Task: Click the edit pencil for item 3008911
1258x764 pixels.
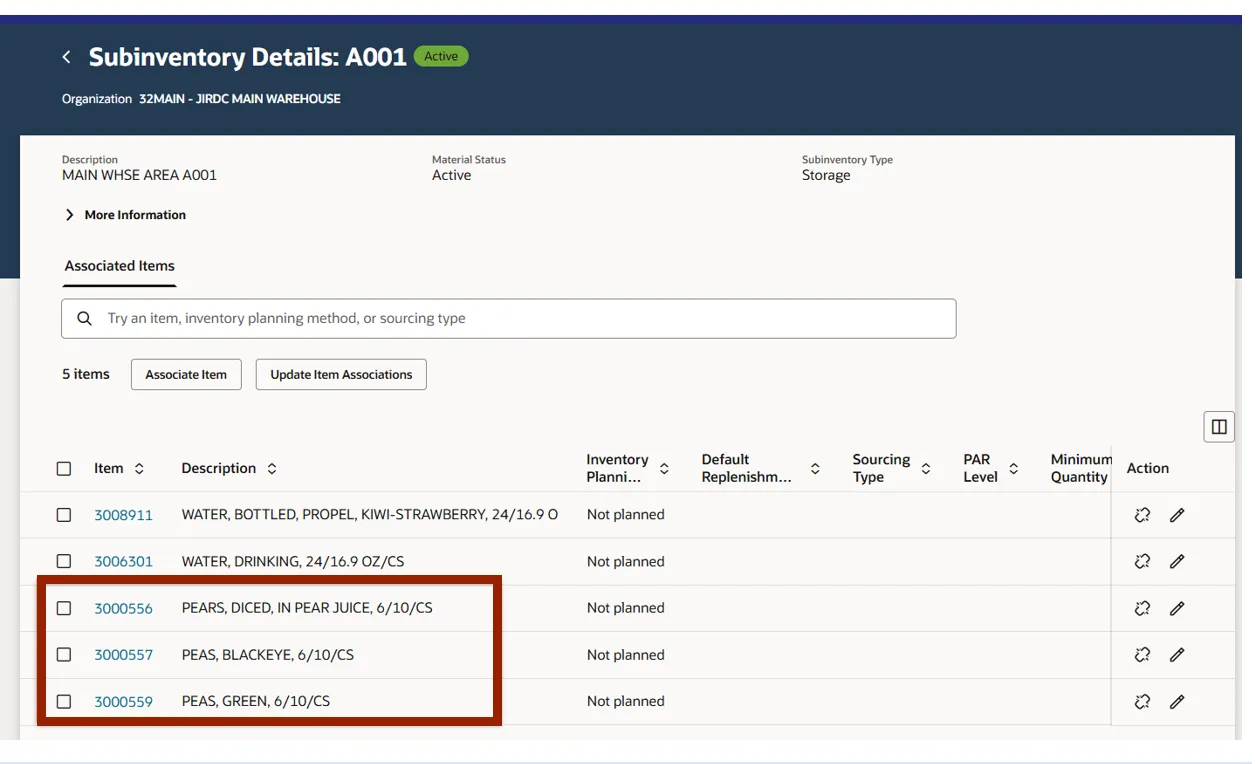Action: tap(1177, 515)
